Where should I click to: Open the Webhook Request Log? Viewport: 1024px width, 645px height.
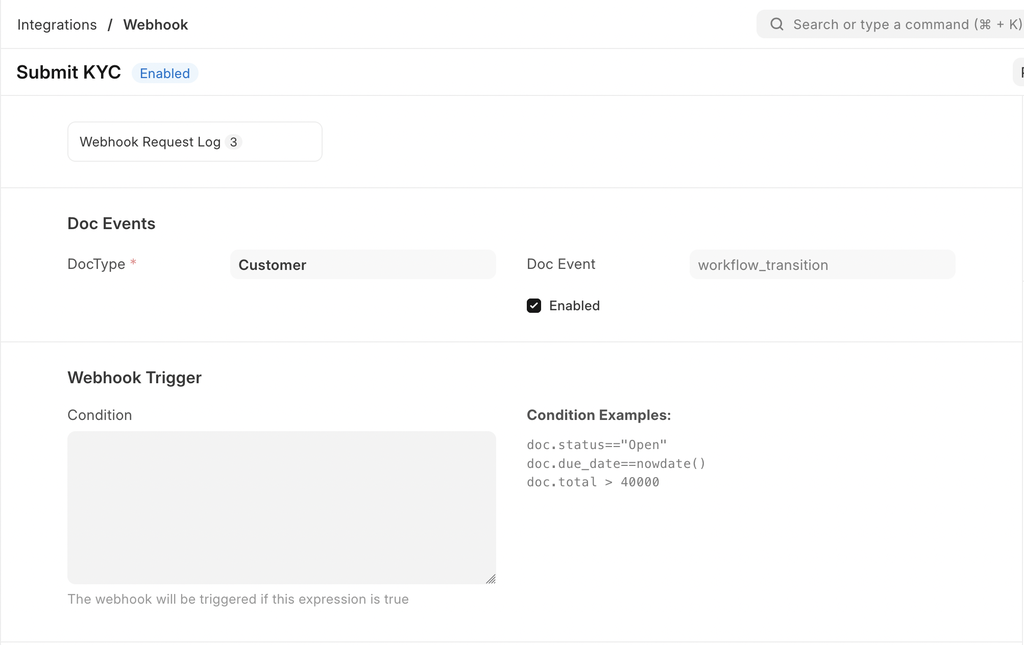[x=150, y=141]
